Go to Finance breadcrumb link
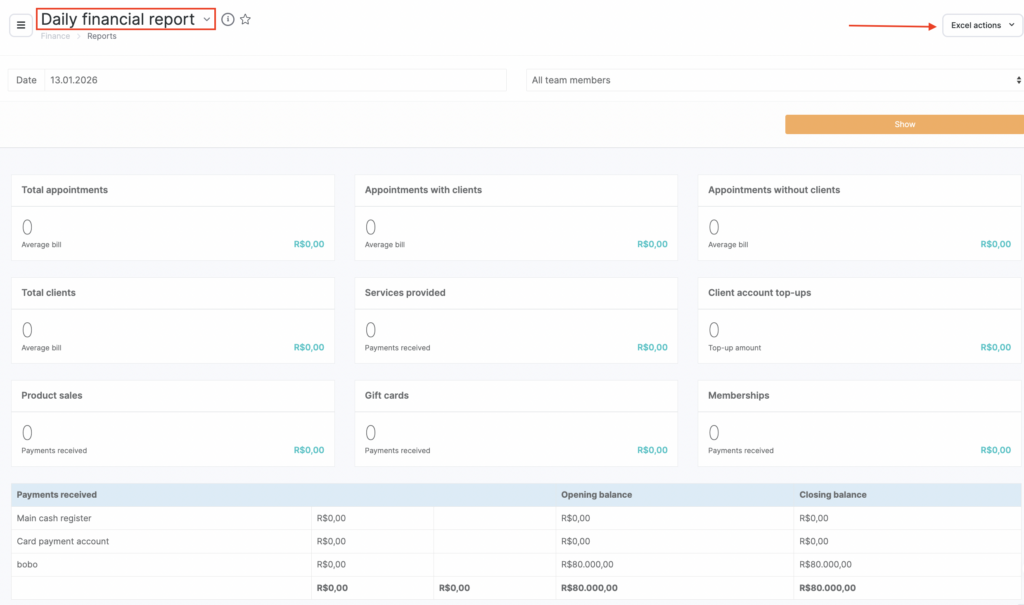Viewport: 1024px width, 605px height. [x=55, y=36]
